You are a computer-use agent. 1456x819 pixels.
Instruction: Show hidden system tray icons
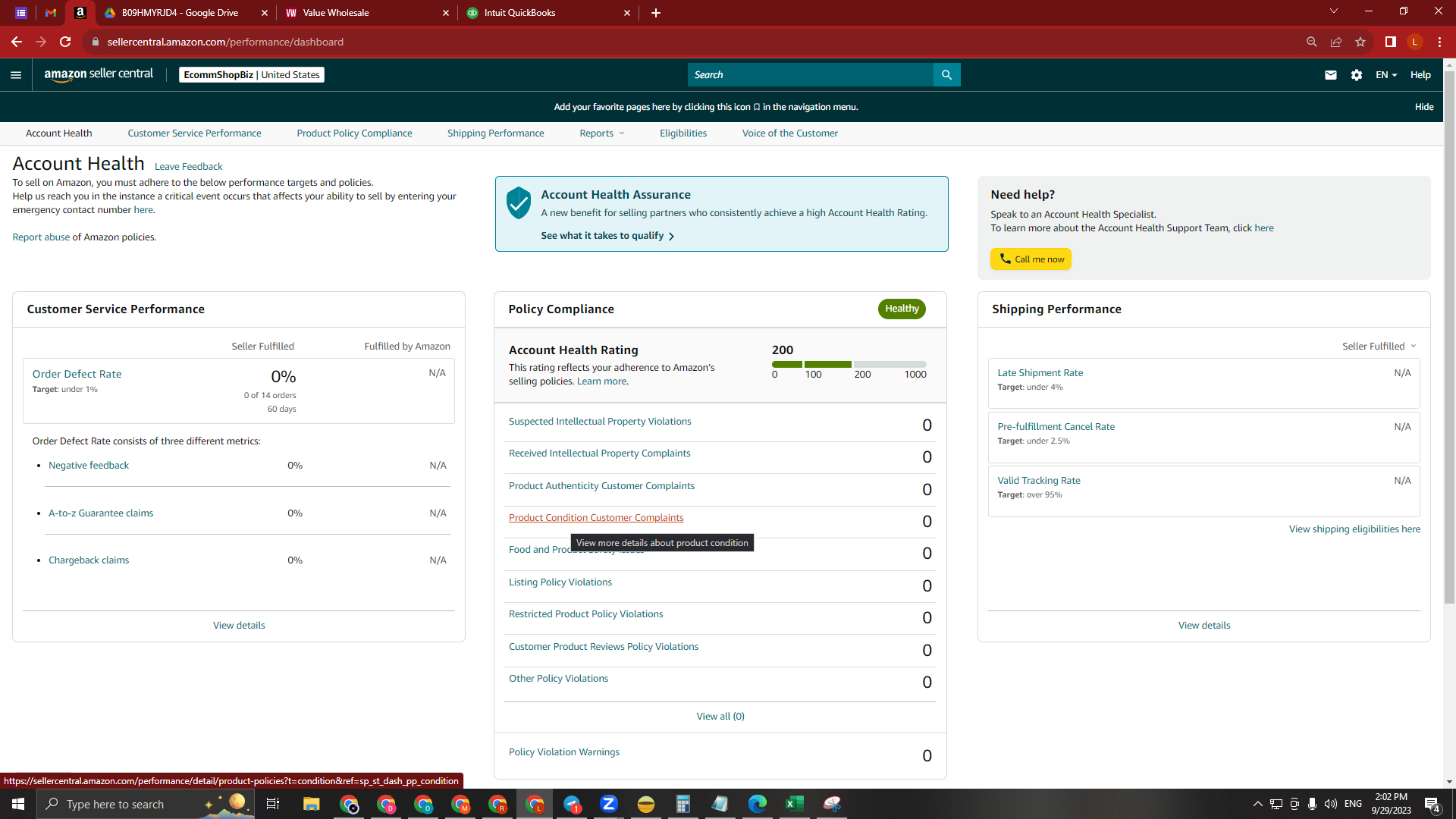point(1258,804)
